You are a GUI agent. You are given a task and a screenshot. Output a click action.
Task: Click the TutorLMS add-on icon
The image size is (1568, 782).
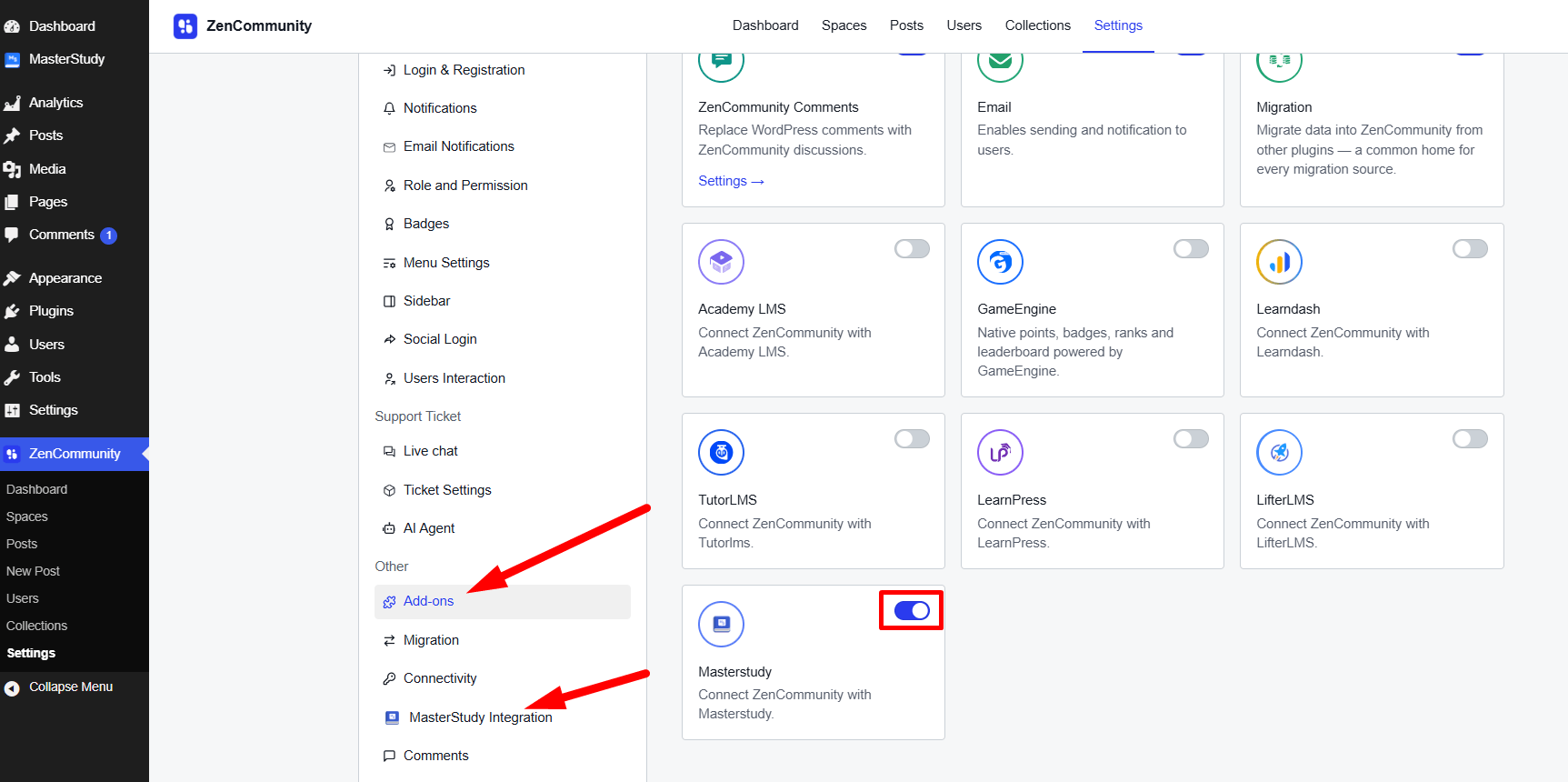(x=721, y=452)
